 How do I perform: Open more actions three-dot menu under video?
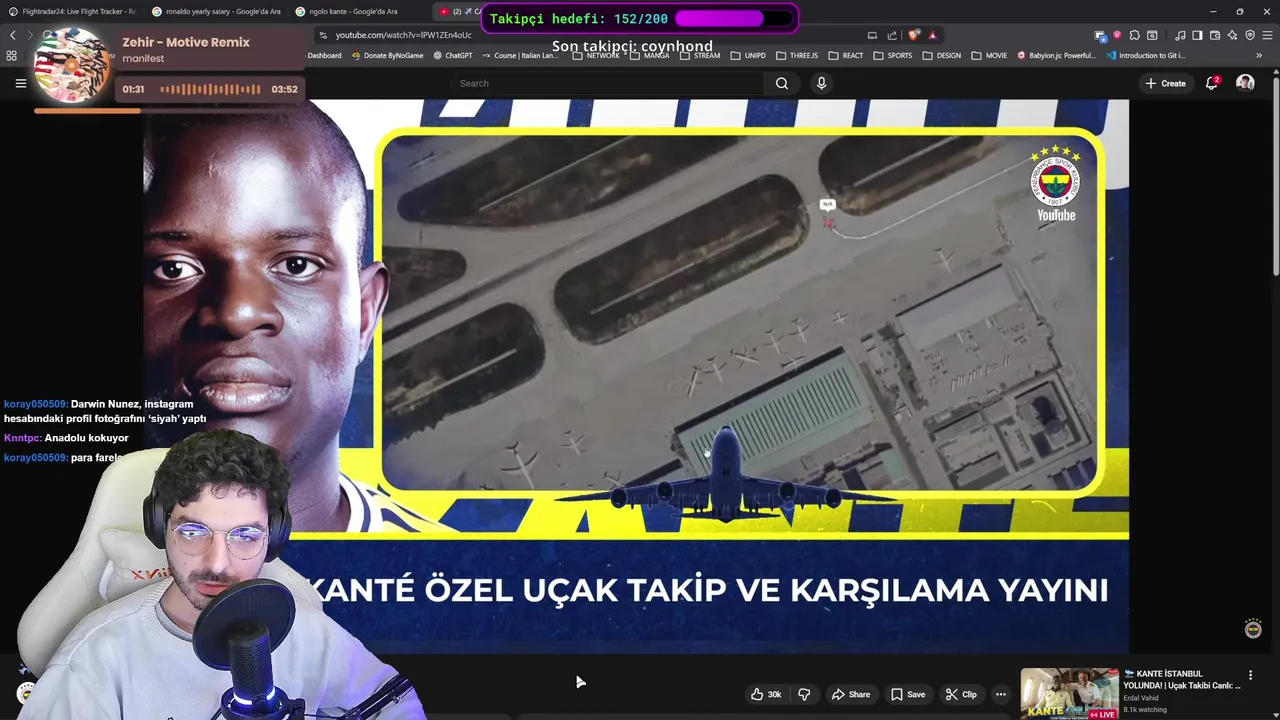1000,694
